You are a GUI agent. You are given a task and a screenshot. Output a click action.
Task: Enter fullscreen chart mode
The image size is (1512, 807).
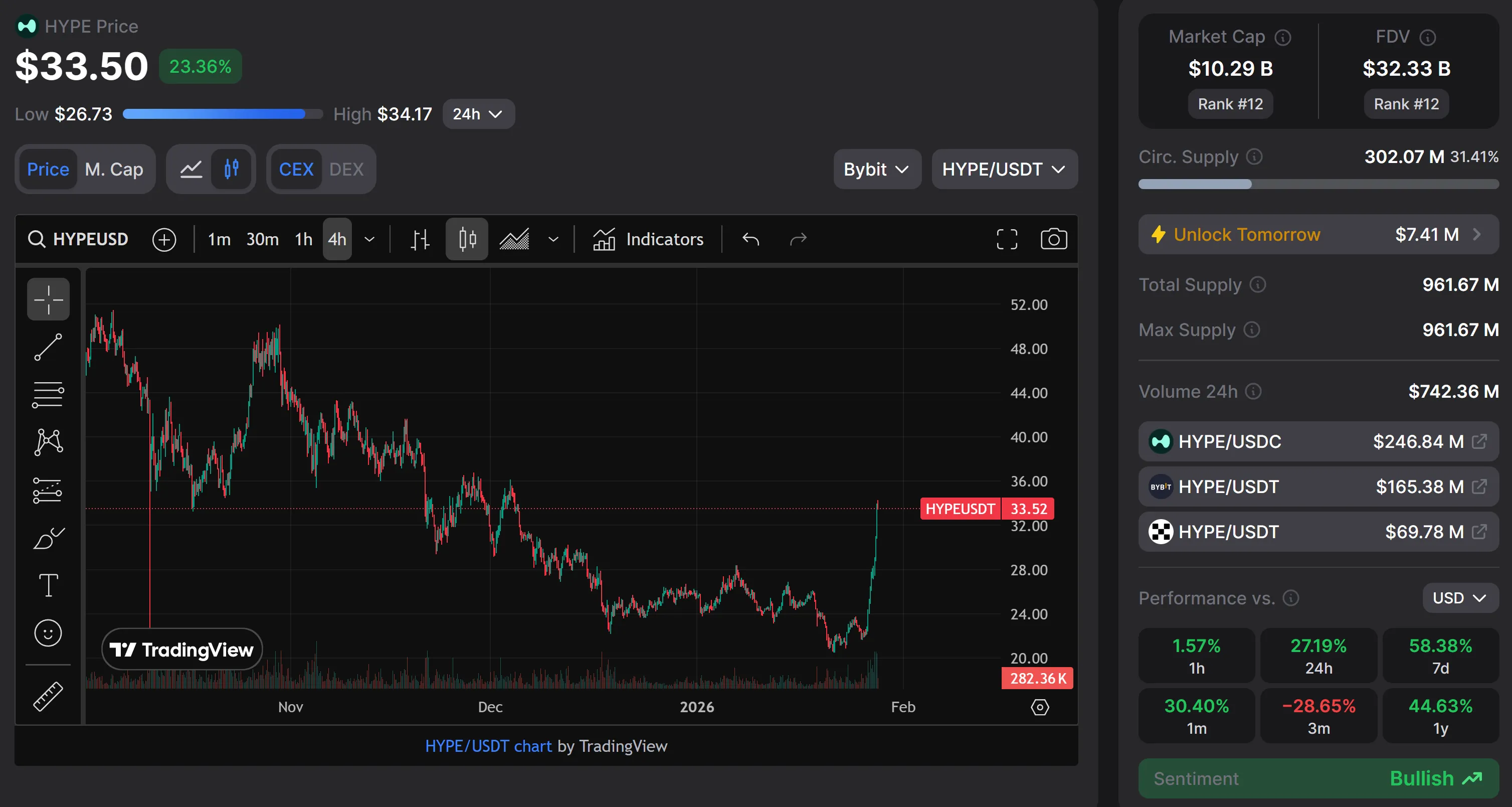pos(1007,239)
